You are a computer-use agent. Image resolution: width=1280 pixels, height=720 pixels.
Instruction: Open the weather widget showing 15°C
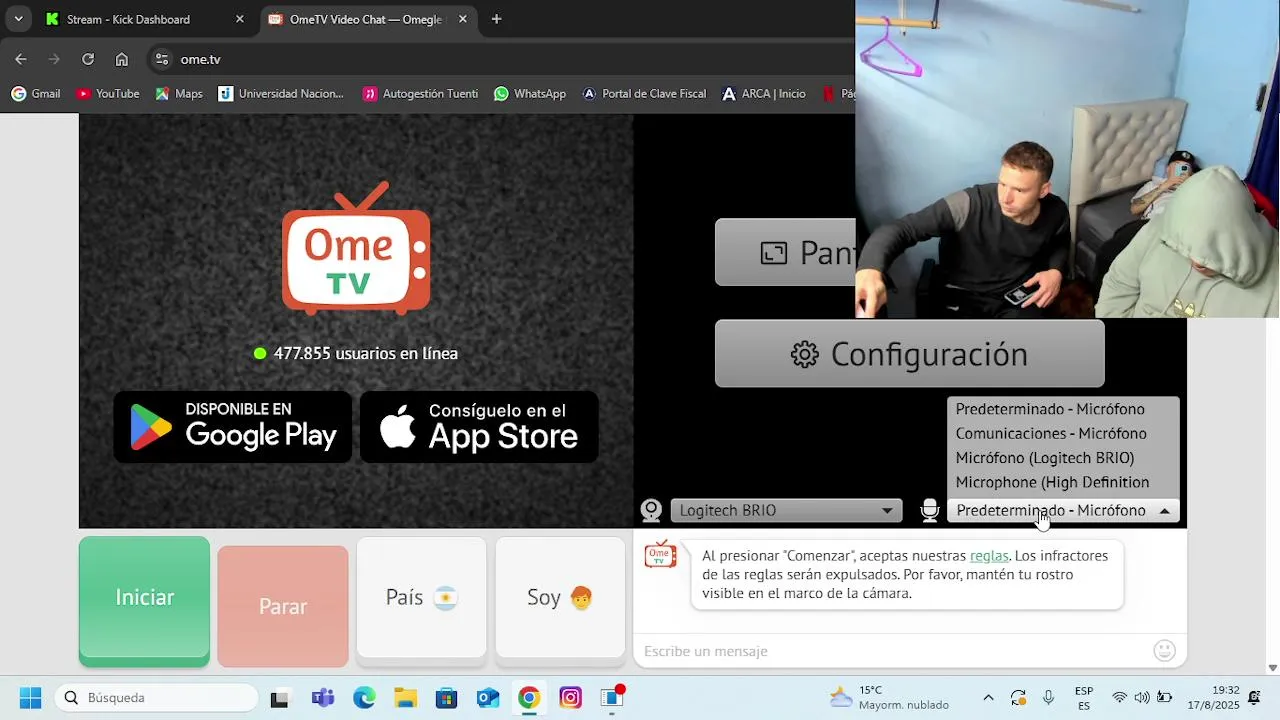pyautogui.click(x=890, y=698)
